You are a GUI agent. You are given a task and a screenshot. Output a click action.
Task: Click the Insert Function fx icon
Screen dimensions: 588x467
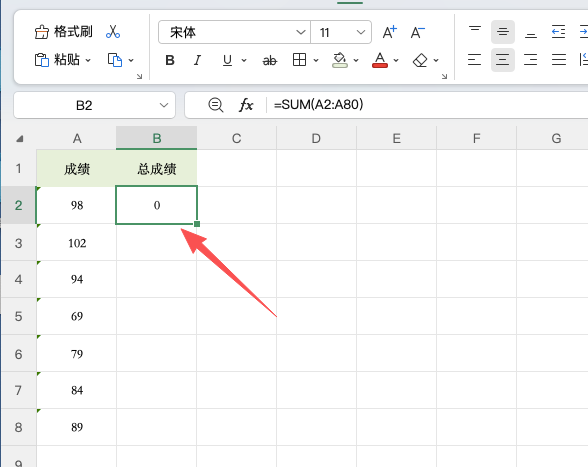click(x=246, y=105)
